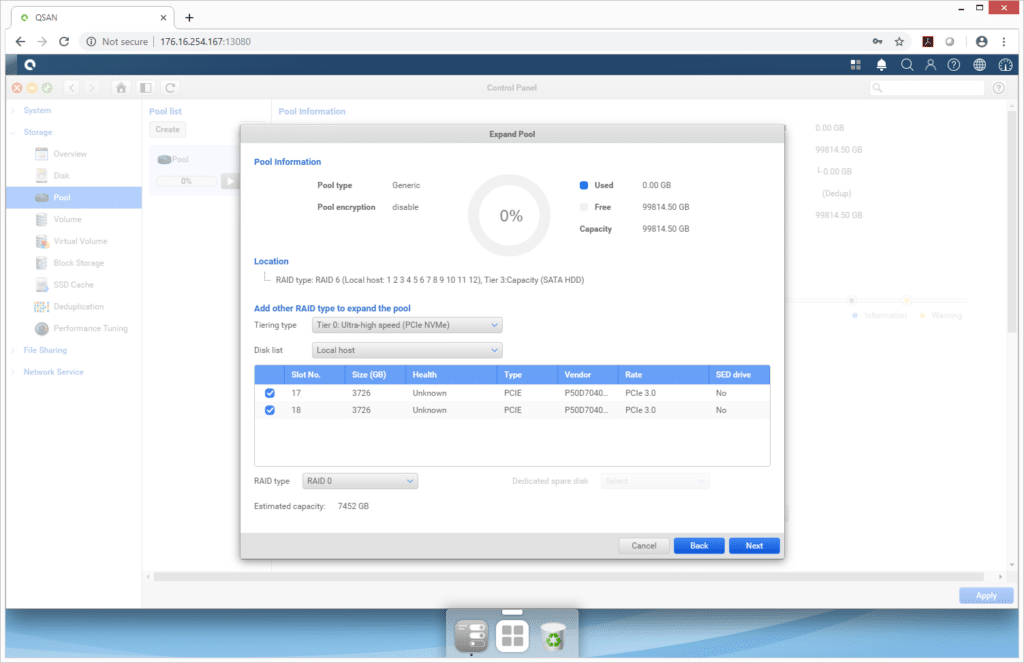Viewport: 1024px width, 663px height.
Task: Sort by the Slot No. column header
Action: (315, 375)
